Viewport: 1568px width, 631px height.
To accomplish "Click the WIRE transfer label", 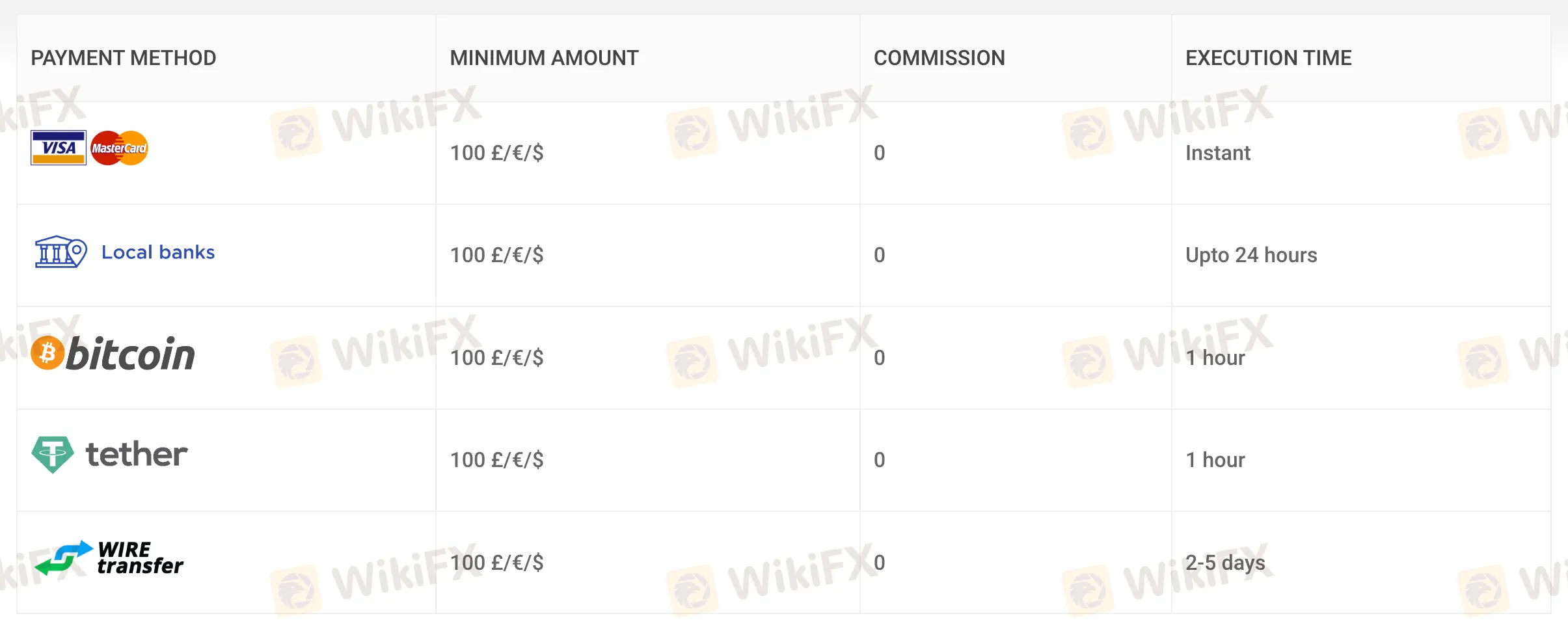I will pyautogui.click(x=140, y=558).
